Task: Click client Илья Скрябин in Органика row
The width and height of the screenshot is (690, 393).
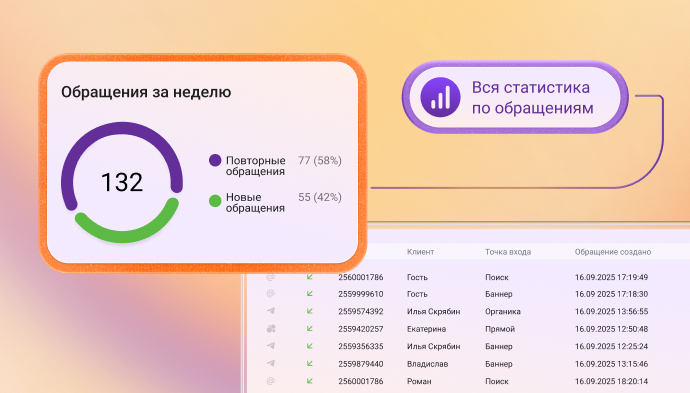Action: point(433,311)
